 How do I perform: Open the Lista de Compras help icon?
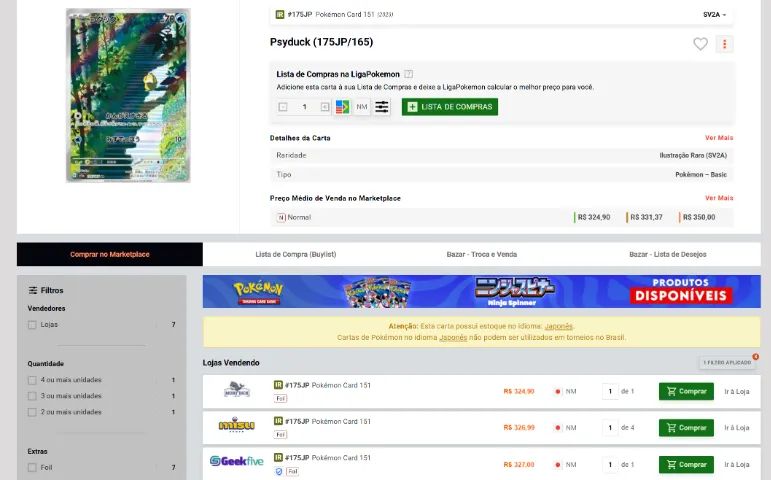click(408, 74)
